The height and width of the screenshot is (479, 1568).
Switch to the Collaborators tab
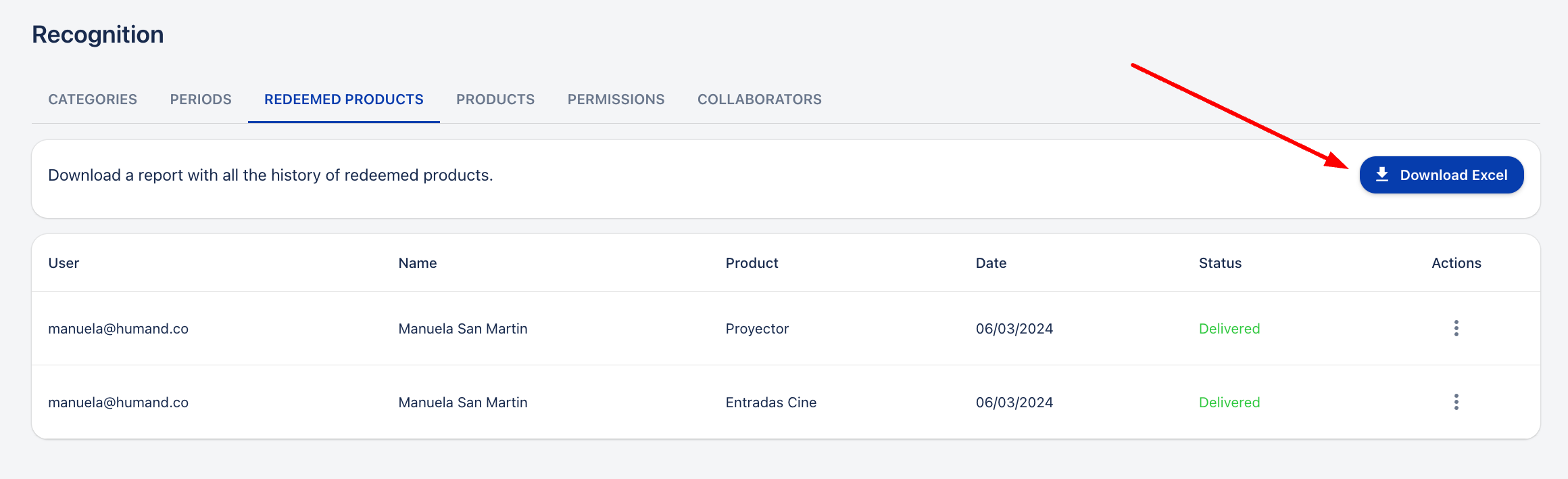(759, 99)
